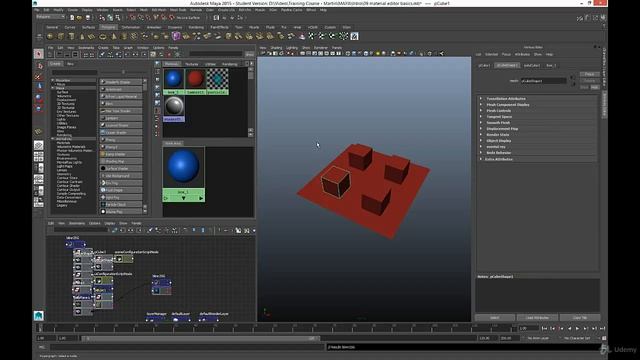
Task: Click the Select button at panel bottom
Action: coord(494,318)
